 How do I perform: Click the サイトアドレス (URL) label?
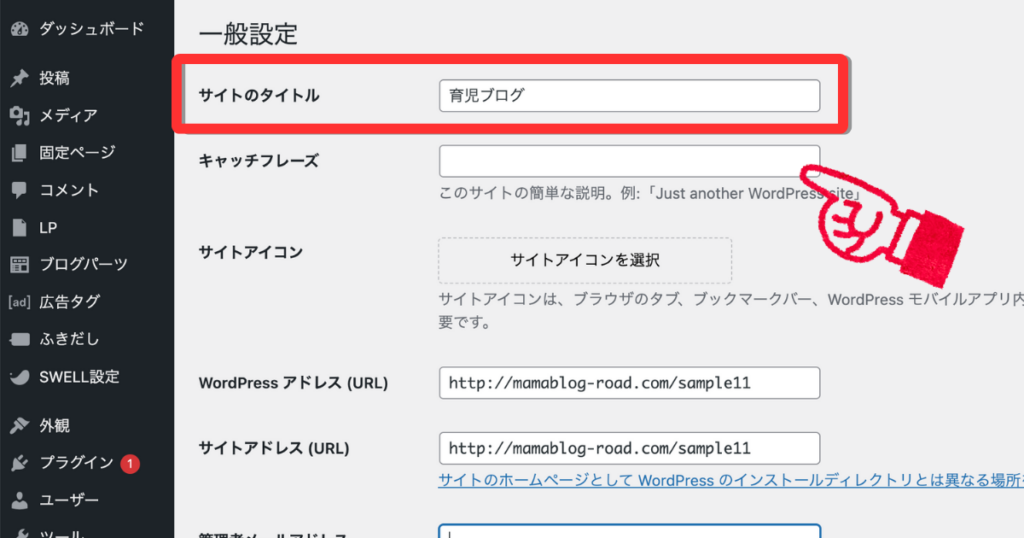tap(274, 449)
